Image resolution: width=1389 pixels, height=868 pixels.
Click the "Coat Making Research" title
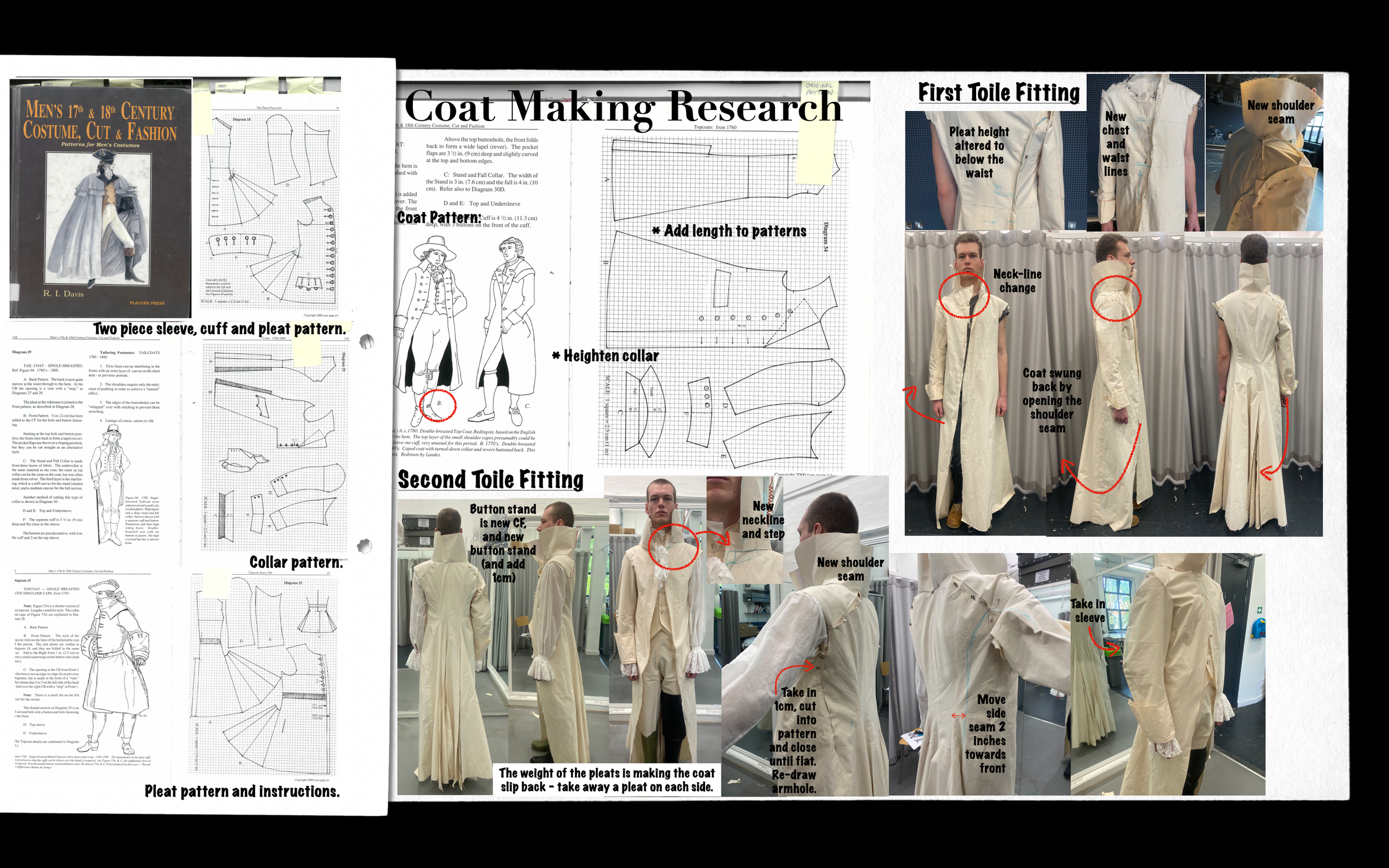pos(623,107)
